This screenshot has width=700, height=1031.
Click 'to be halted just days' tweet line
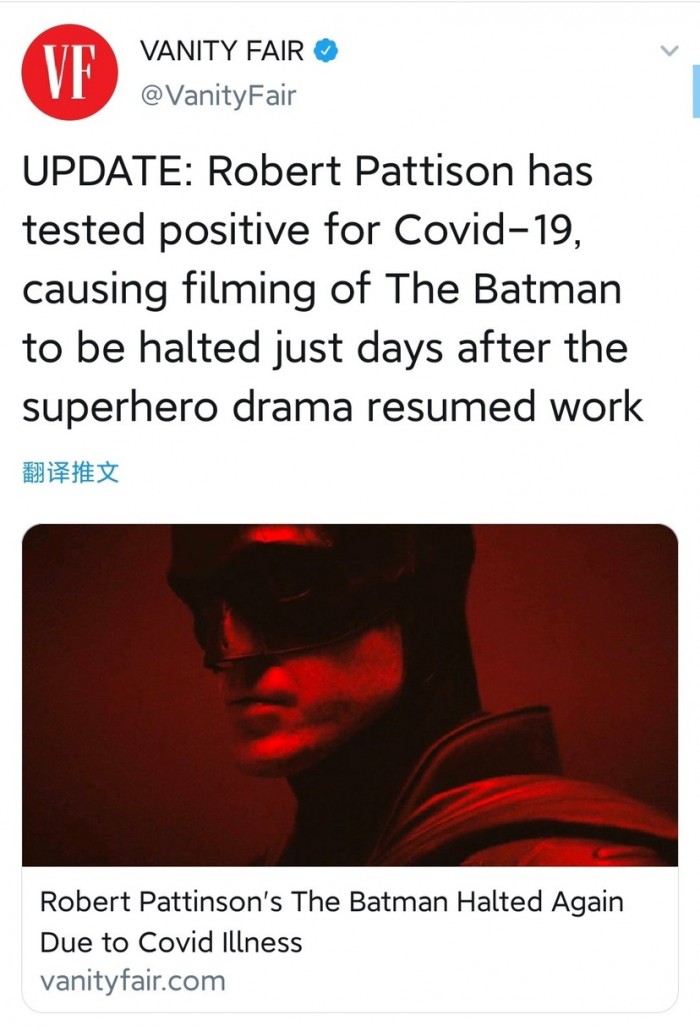210,348
